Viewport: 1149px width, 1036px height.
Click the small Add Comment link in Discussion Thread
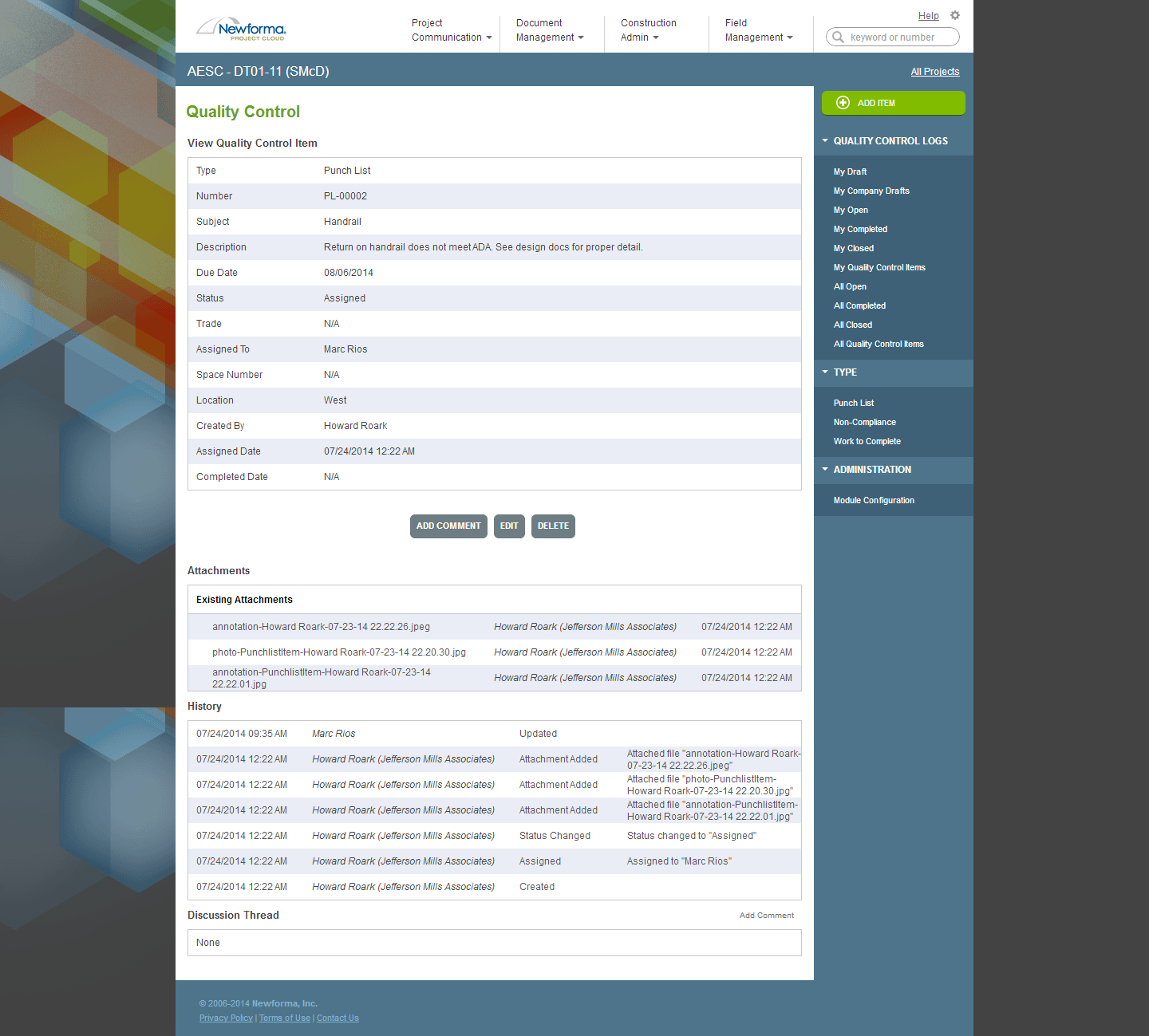[x=767, y=916]
